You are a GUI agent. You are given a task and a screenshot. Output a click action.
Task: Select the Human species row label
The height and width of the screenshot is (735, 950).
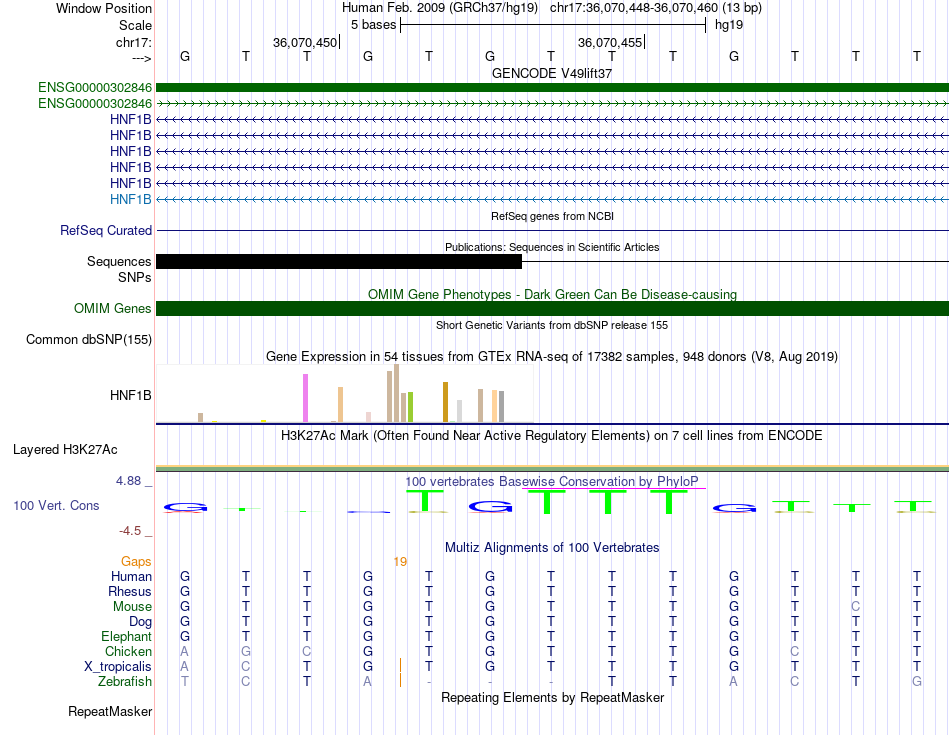131,576
